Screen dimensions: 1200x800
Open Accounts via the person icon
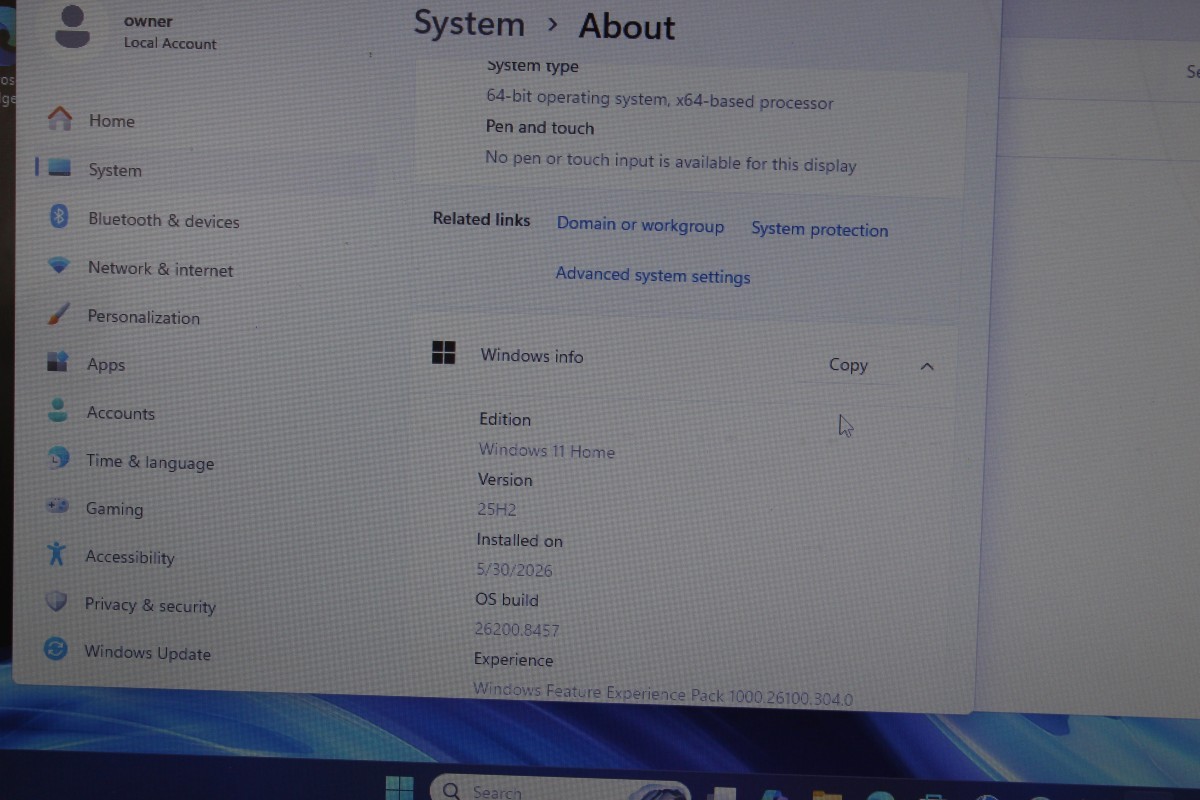[x=58, y=410]
